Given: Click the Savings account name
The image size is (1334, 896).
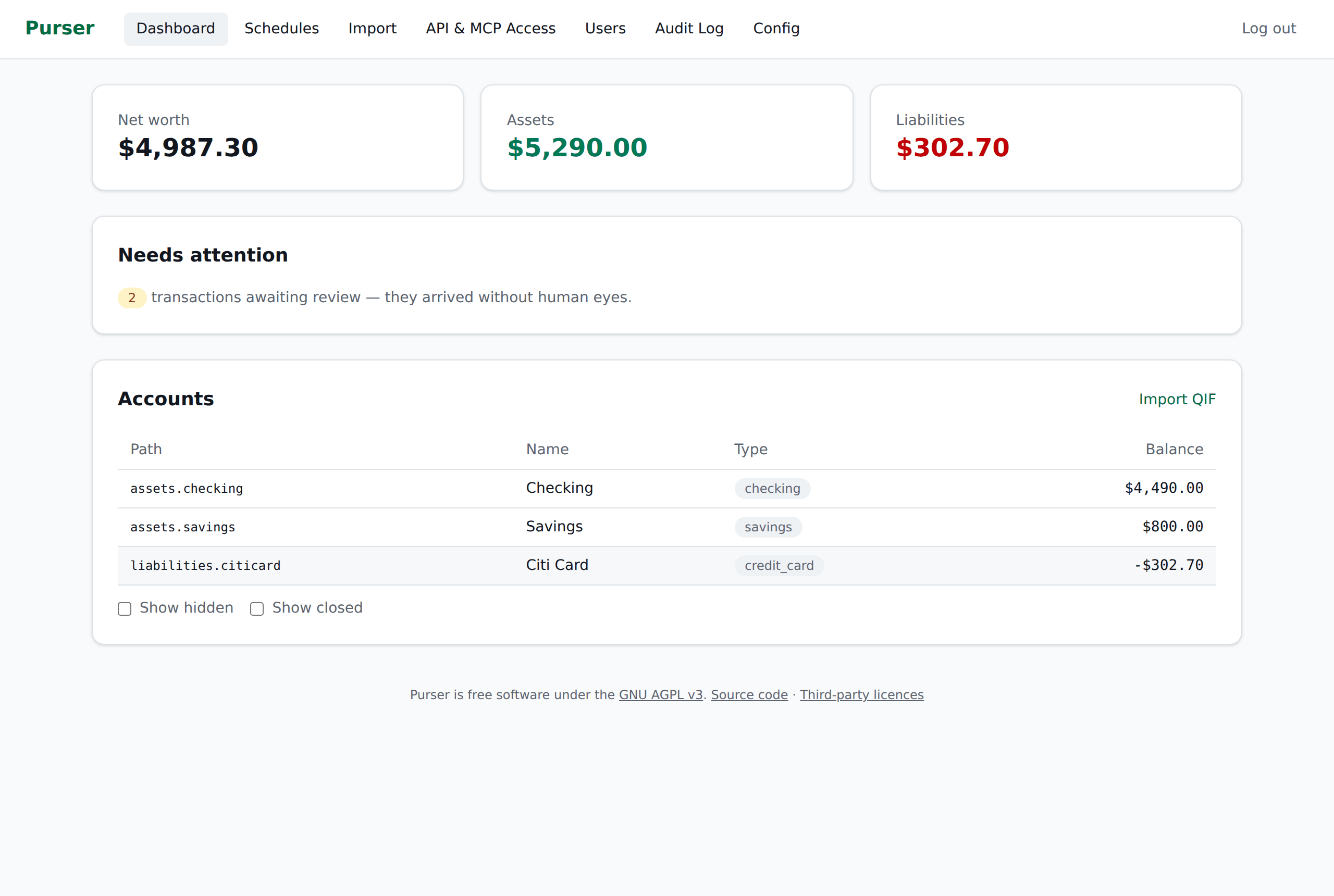Looking at the screenshot, I should (x=554, y=526).
